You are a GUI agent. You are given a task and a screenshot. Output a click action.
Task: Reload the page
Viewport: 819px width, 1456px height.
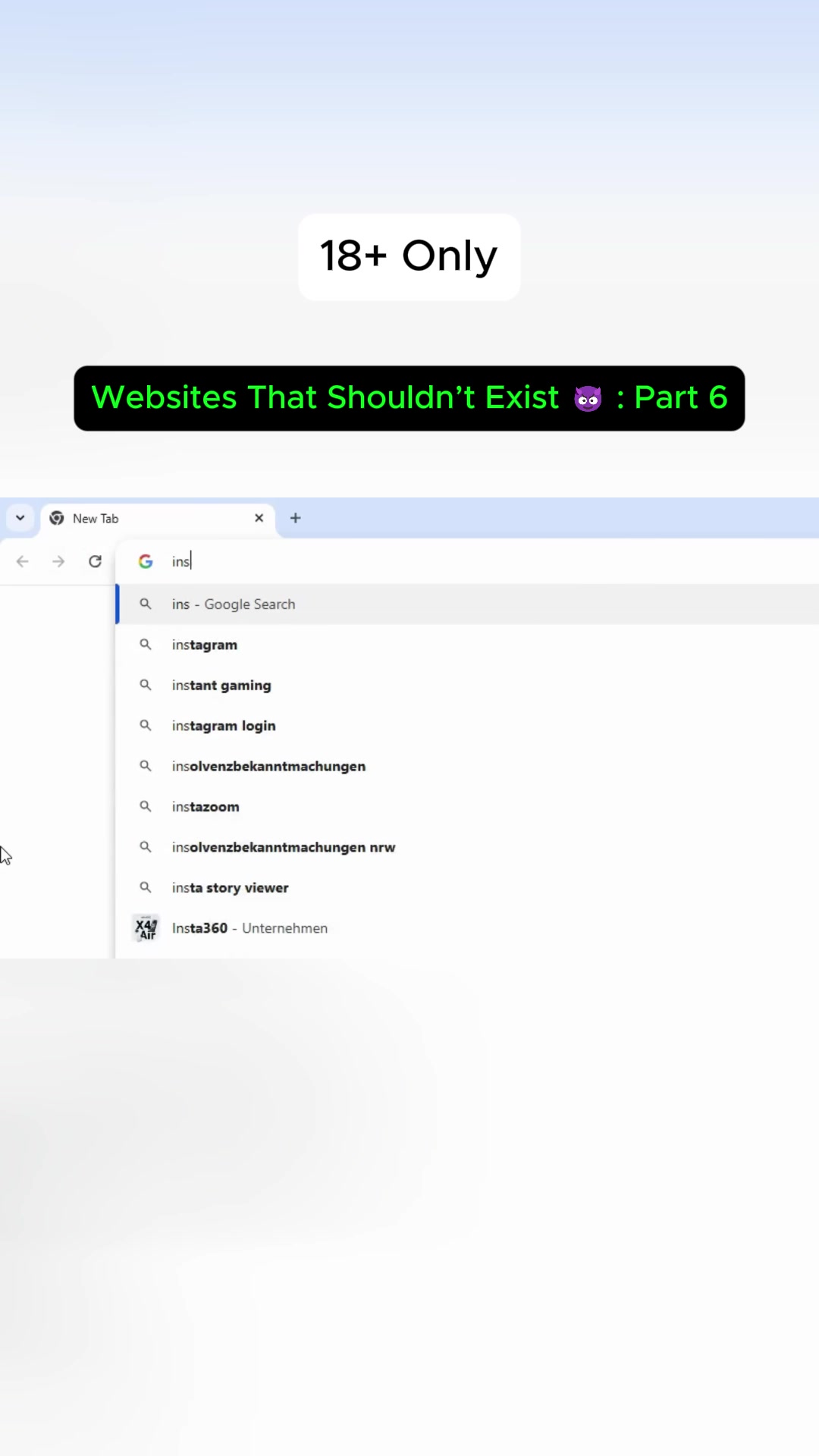coord(95,561)
